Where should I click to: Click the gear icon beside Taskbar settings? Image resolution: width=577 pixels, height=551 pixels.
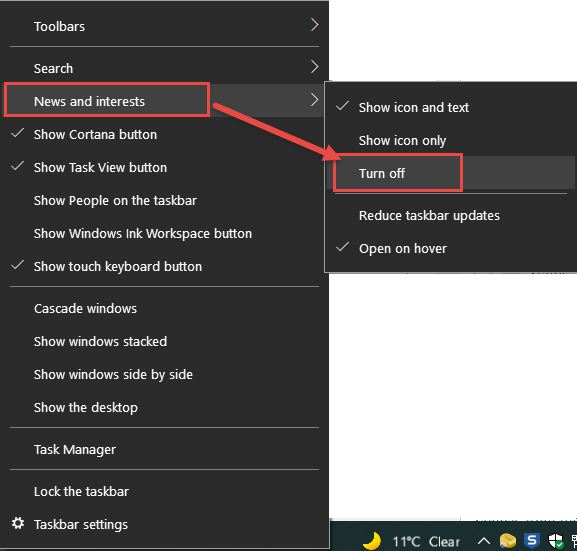pos(18,523)
